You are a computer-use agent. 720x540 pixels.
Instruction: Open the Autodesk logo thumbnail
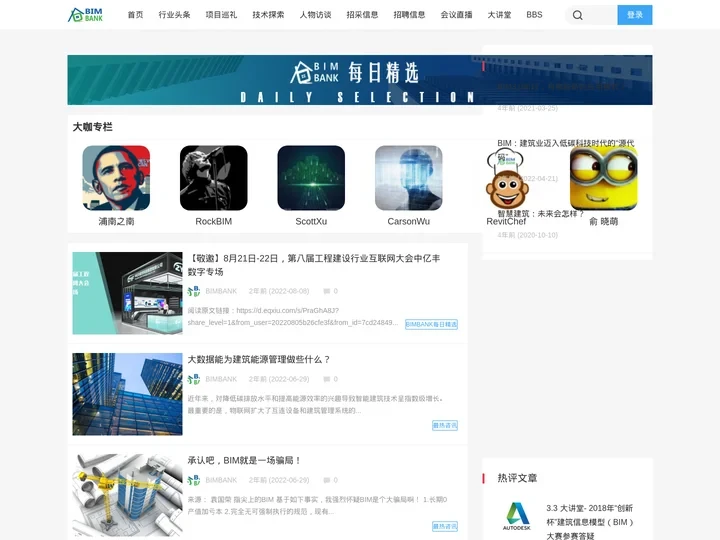(x=517, y=516)
